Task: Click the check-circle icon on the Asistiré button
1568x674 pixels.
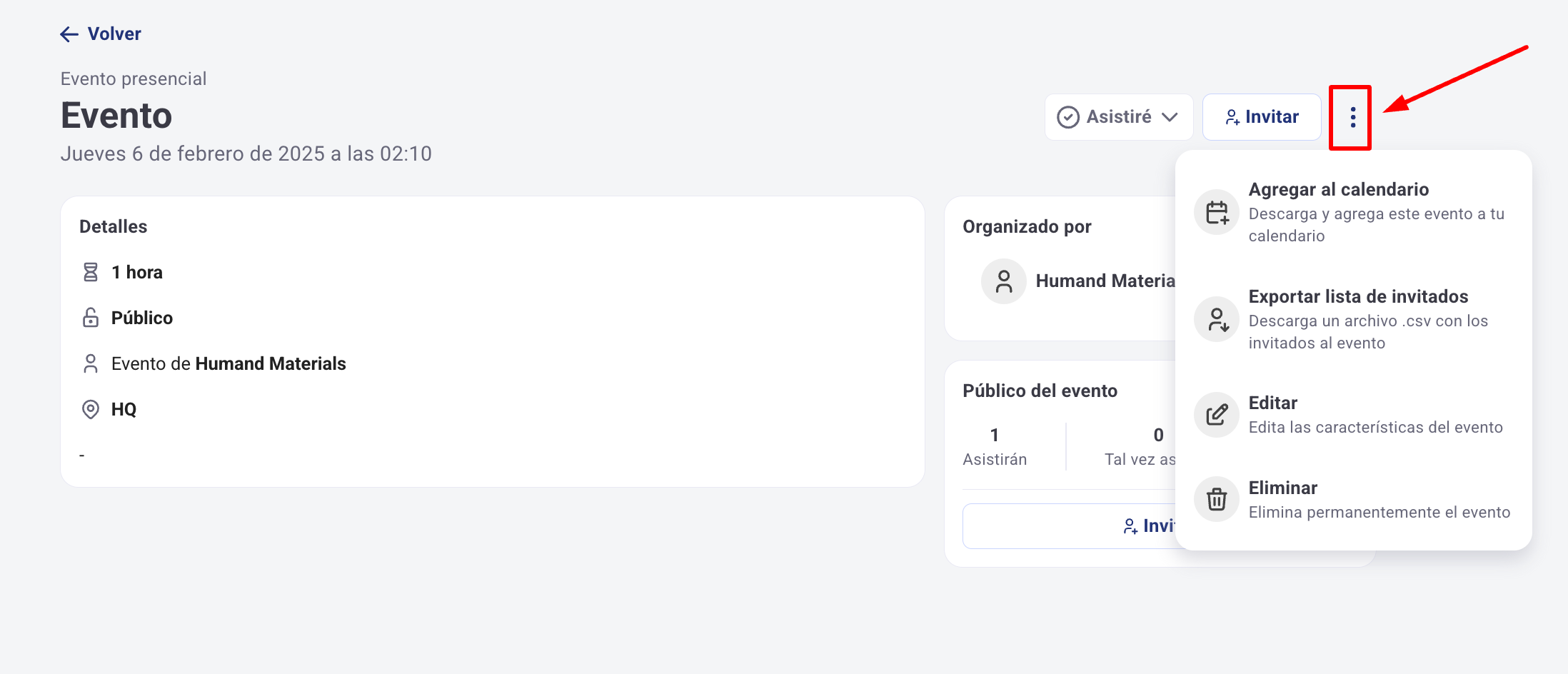Action: (x=1068, y=117)
